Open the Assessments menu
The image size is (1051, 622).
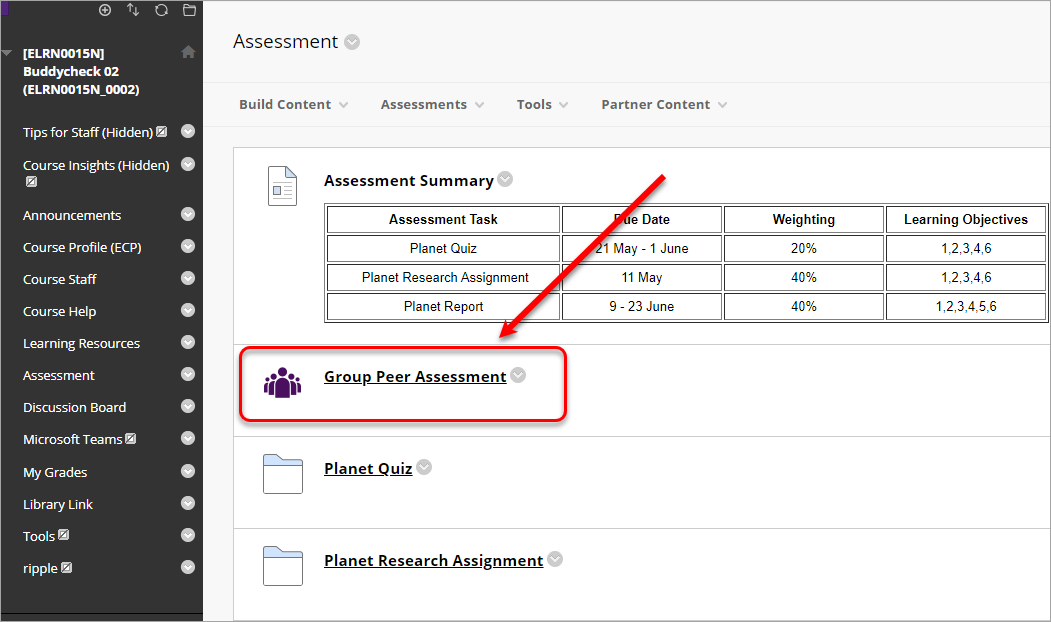432,105
